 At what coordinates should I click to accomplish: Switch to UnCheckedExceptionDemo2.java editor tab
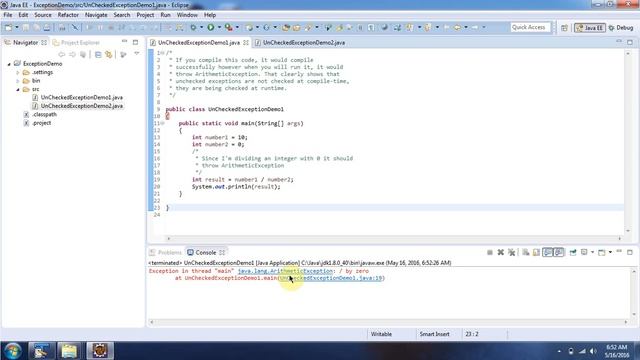tap(304, 42)
